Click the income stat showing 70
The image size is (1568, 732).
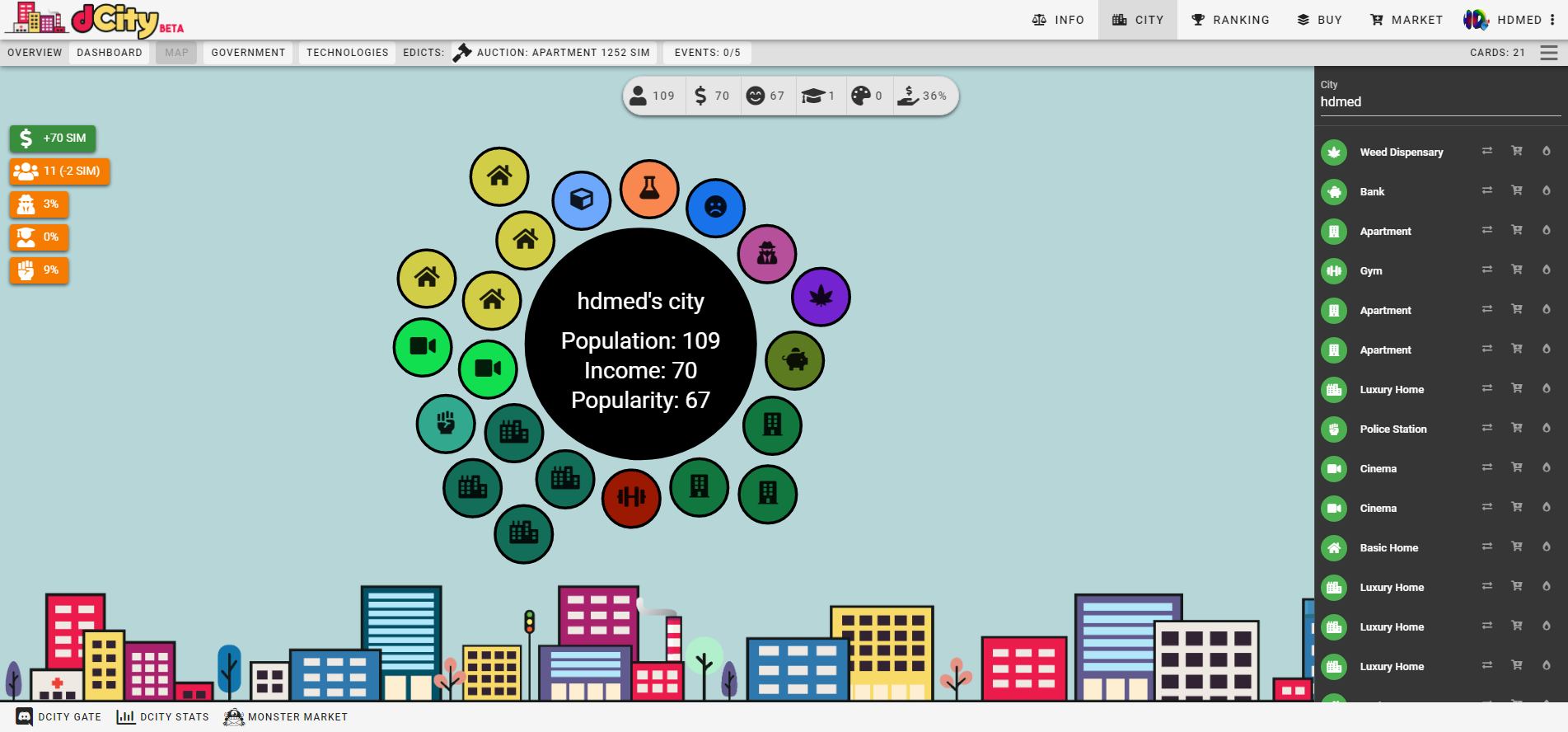click(711, 96)
